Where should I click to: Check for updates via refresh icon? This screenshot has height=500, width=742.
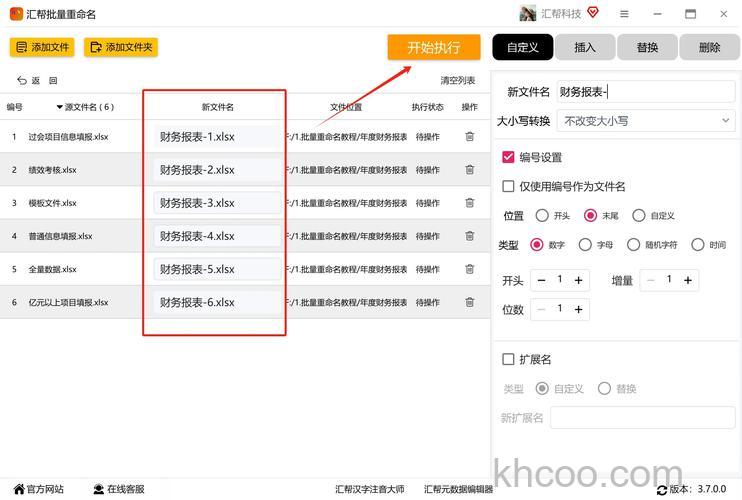(662, 490)
